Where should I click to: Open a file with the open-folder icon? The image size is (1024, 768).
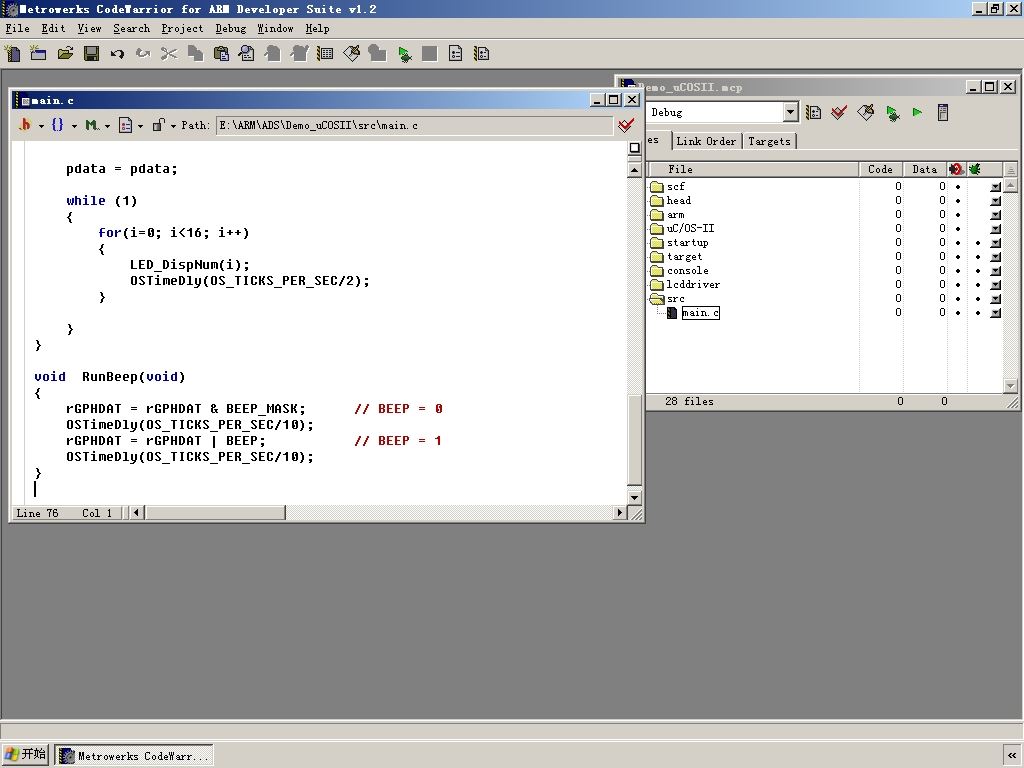[65, 54]
